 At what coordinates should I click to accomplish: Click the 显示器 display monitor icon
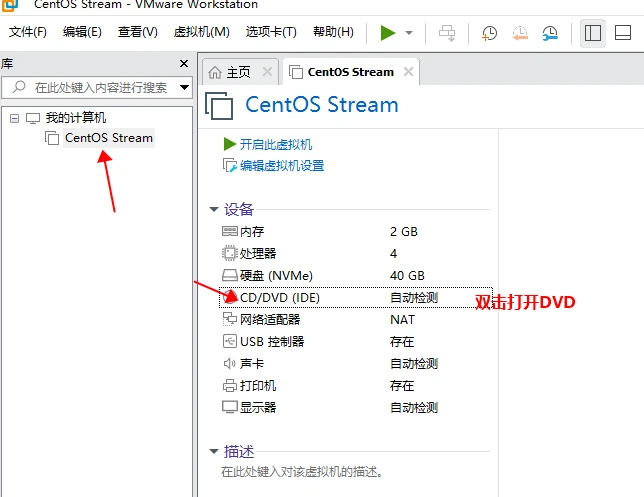(230, 407)
